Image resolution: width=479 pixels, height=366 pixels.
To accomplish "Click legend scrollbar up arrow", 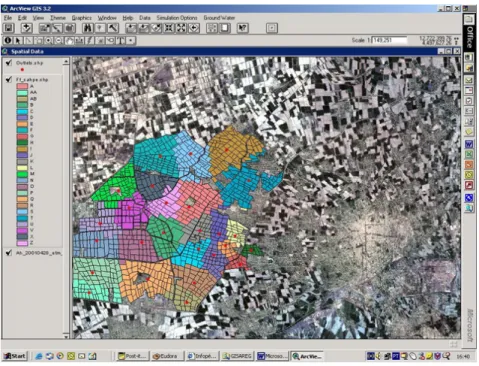I will (x=66, y=61).
